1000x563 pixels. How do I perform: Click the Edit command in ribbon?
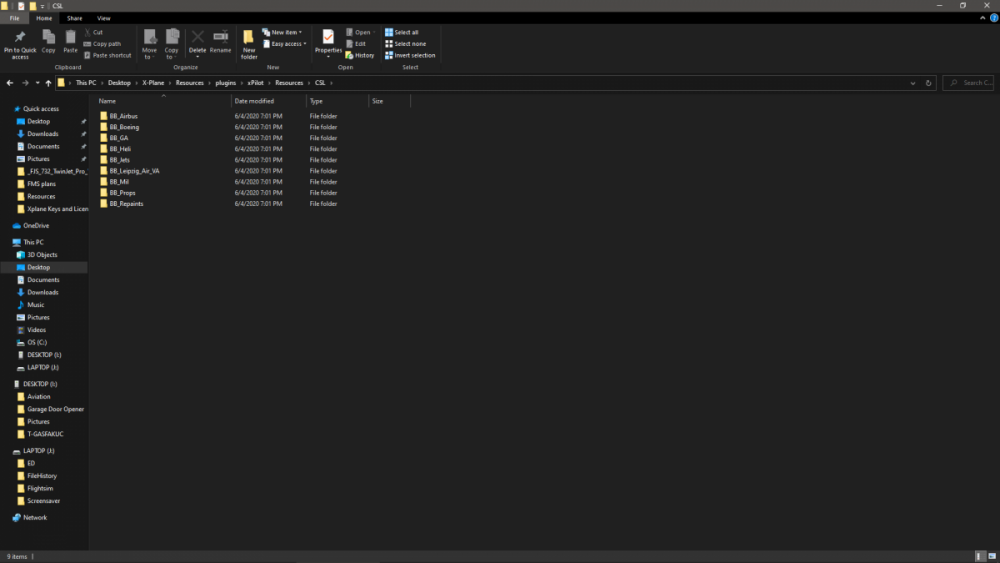pos(356,43)
